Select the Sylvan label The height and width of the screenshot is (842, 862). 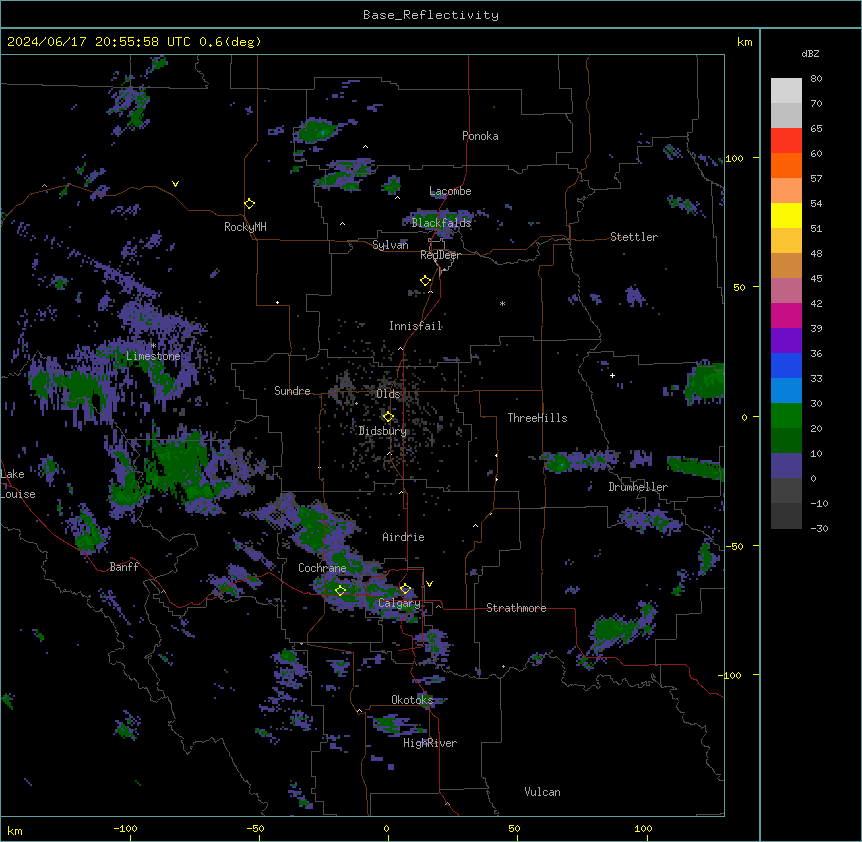tap(390, 245)
